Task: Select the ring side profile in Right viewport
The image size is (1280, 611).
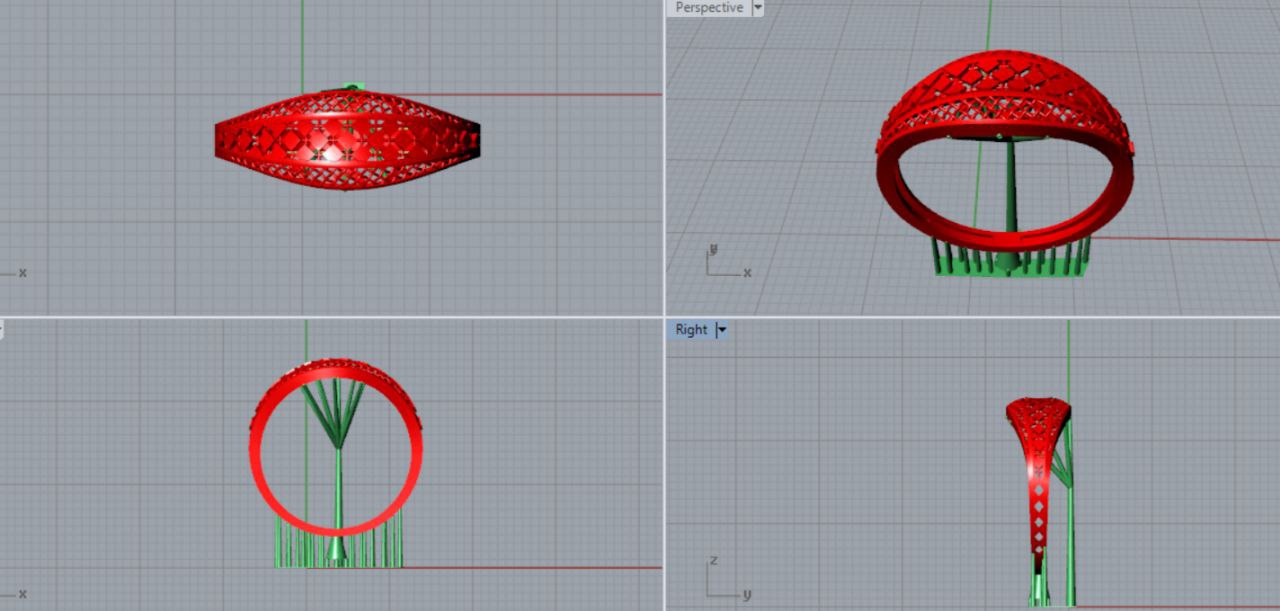Action: click(x=1036, y=450)
